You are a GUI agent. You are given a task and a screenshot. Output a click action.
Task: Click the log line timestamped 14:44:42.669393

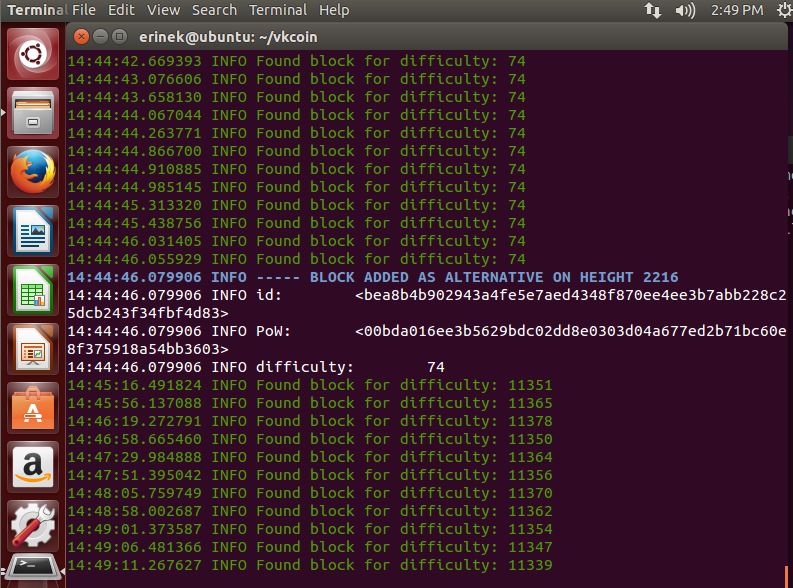click(x=296, y=61)
